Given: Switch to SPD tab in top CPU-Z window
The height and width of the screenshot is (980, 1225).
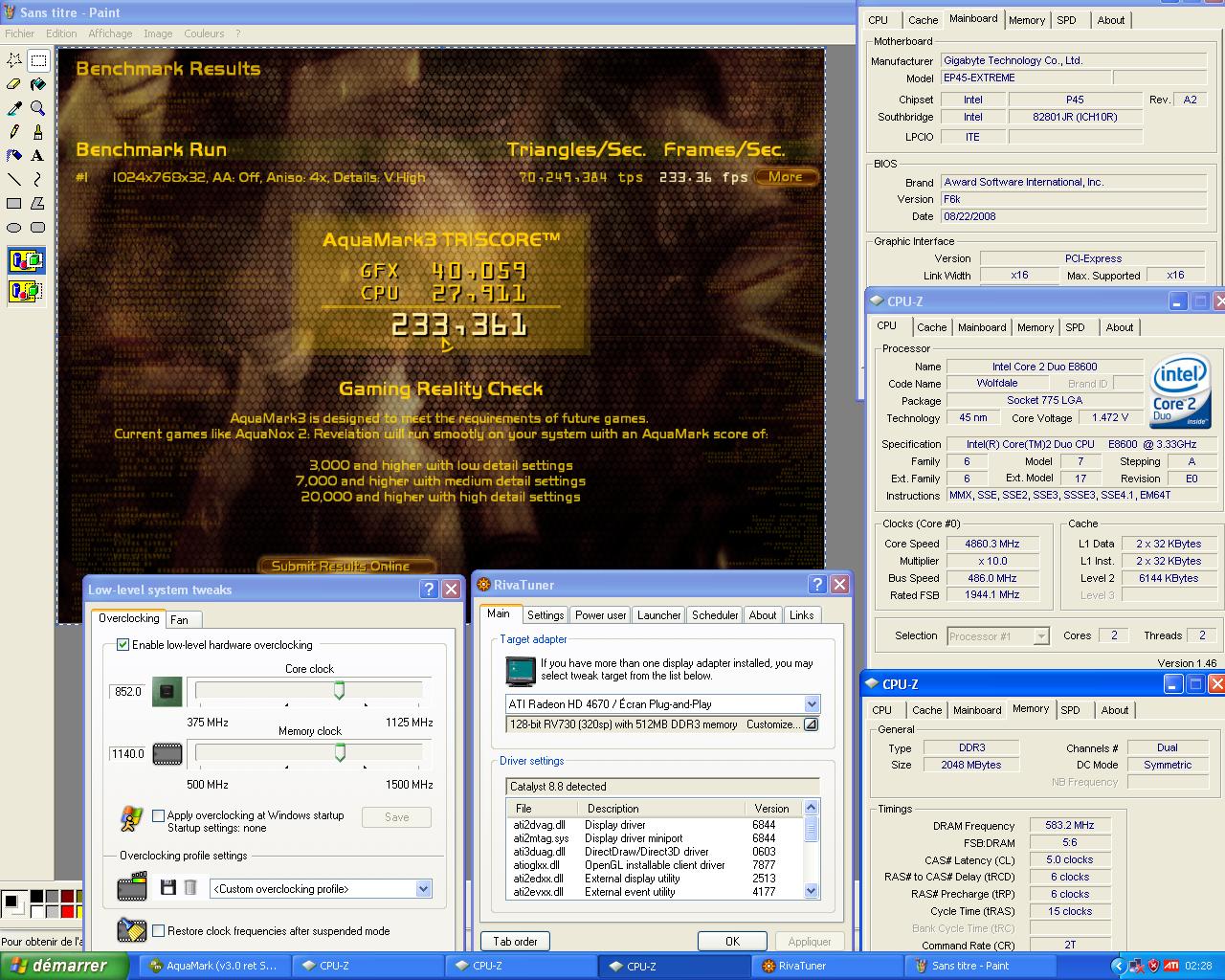Looking at the screenshot, I should point(1066,20).
